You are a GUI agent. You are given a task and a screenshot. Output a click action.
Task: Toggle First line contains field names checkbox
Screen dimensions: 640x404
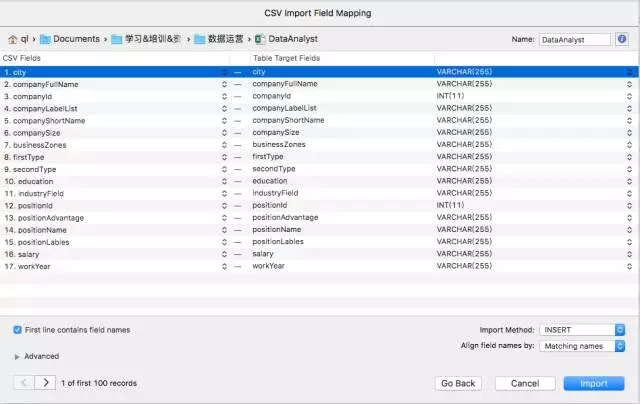(17, 330)
